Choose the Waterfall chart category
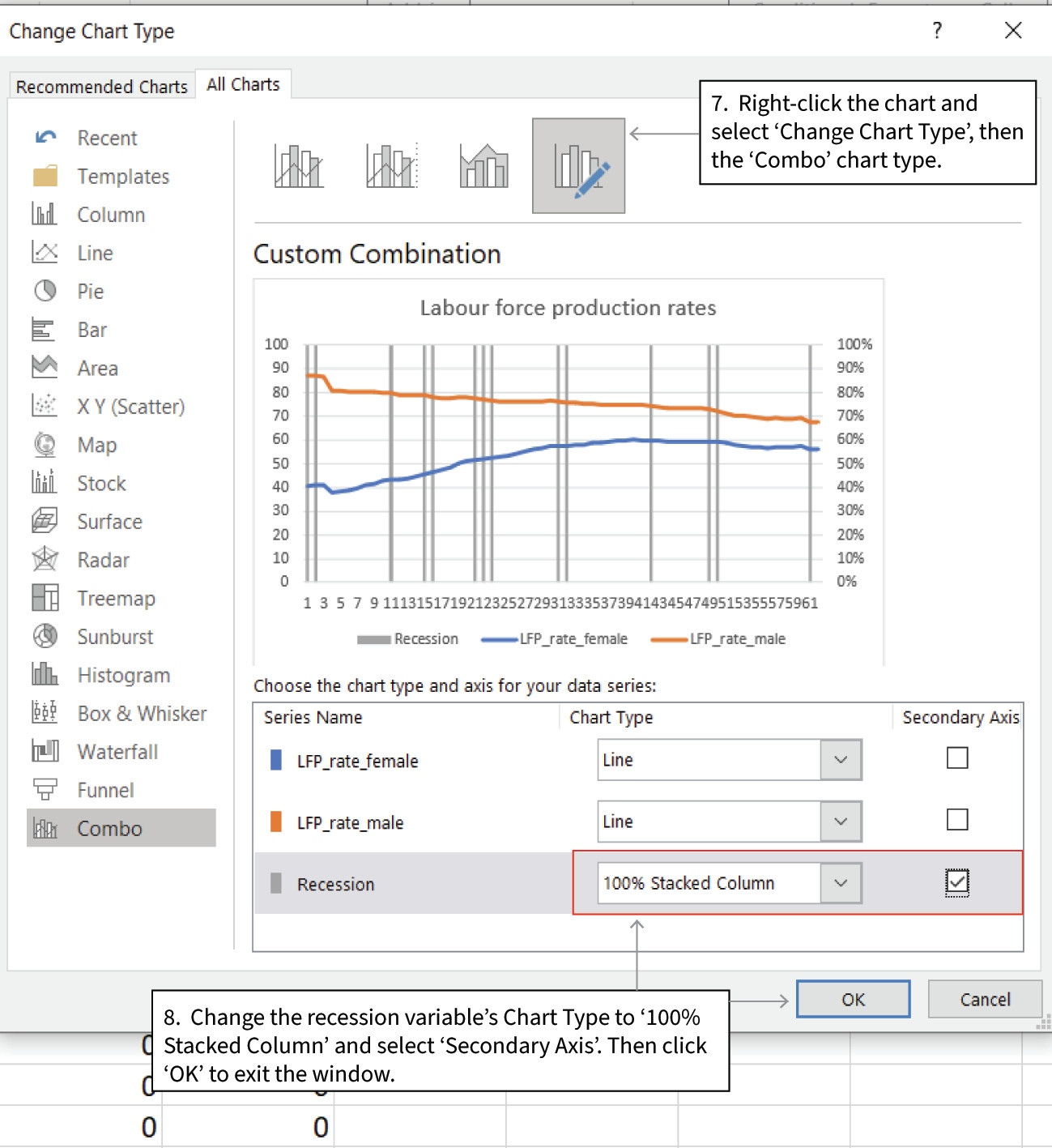 tap(117, 751)
